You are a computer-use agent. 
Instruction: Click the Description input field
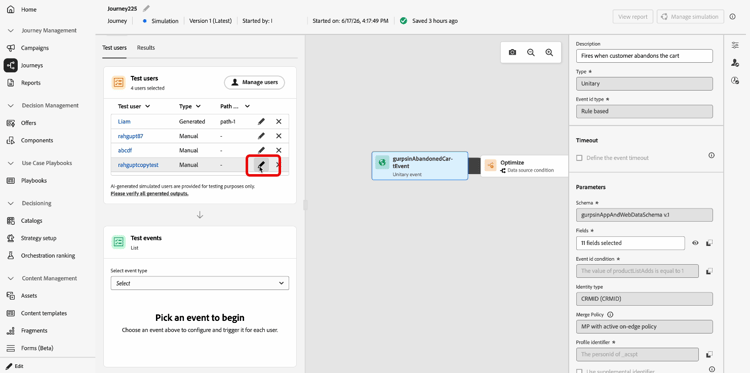click(644, 56)
